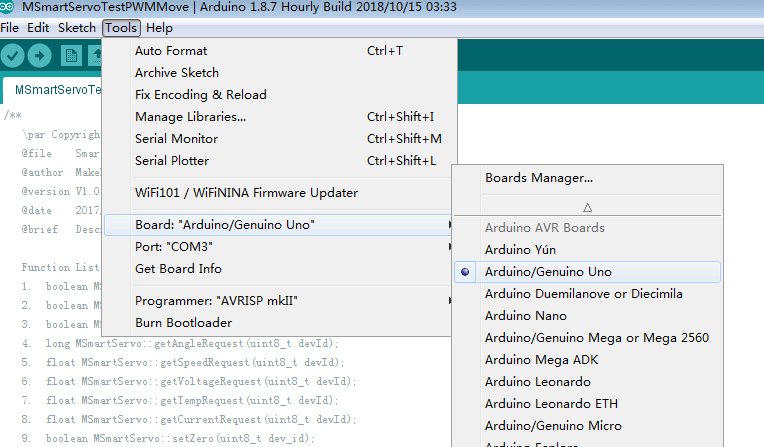The image size is (764, 447).
Task: Click the getCurrentRequest code line
Action: (x=189, y=420)
